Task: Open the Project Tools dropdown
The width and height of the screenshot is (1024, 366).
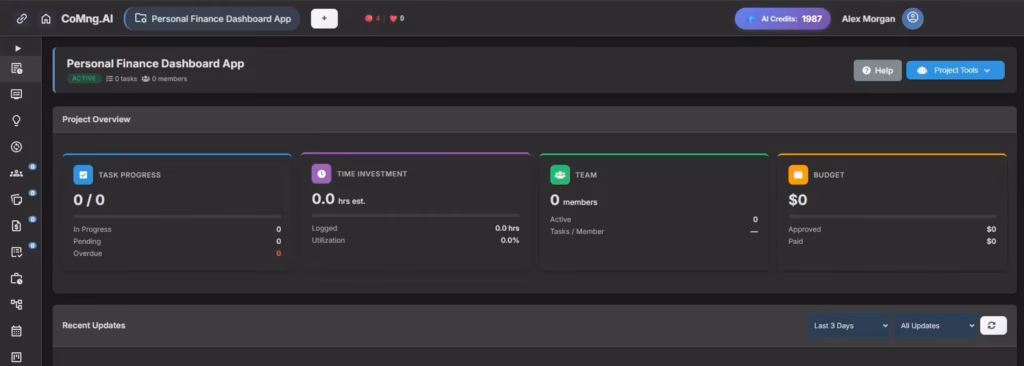Action: tap(955, 70)
